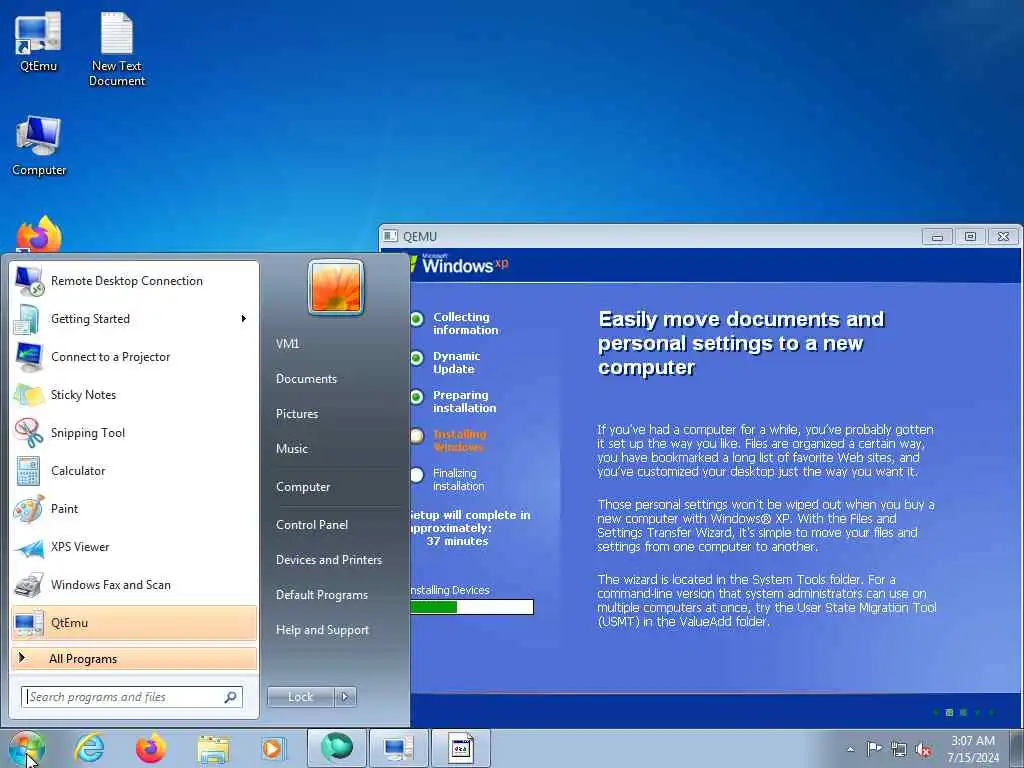The image size is (1024, 768).
Task: Launch the Snipping Tool scissors icon
Action: pyautogui.click(x=29, y=433)
